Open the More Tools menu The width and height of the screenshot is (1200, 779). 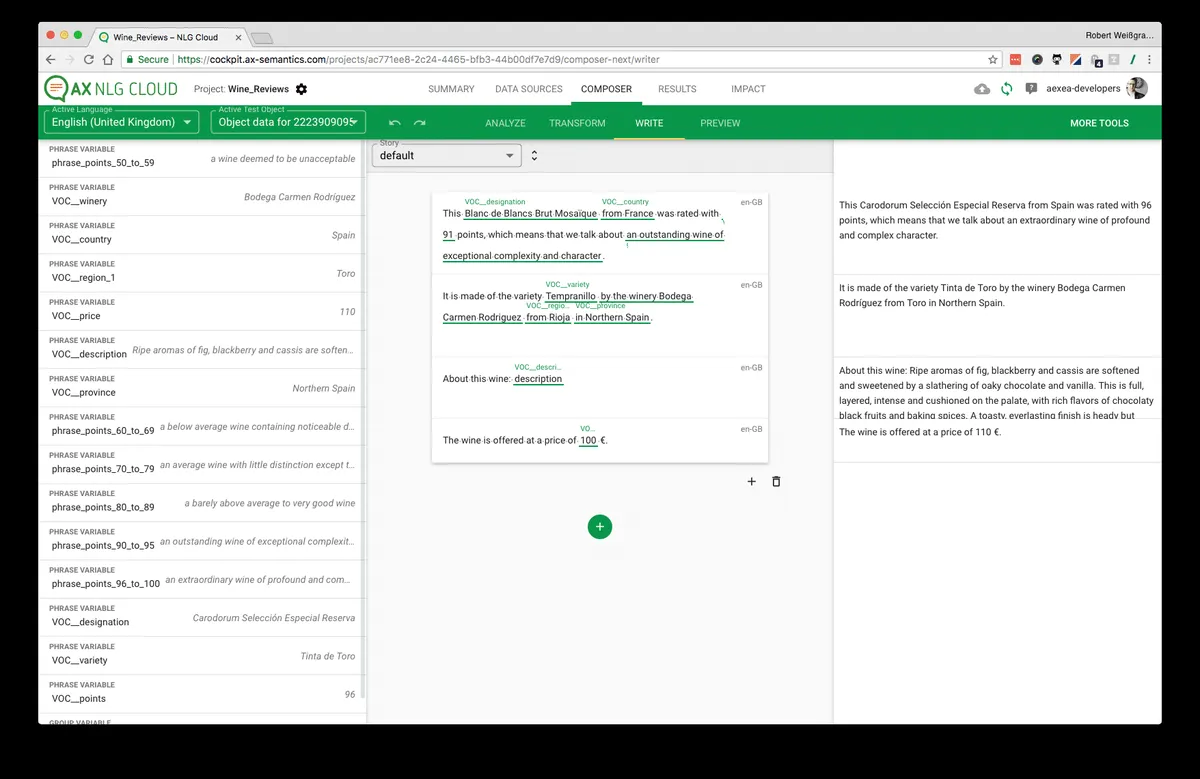pos(1099,123)
